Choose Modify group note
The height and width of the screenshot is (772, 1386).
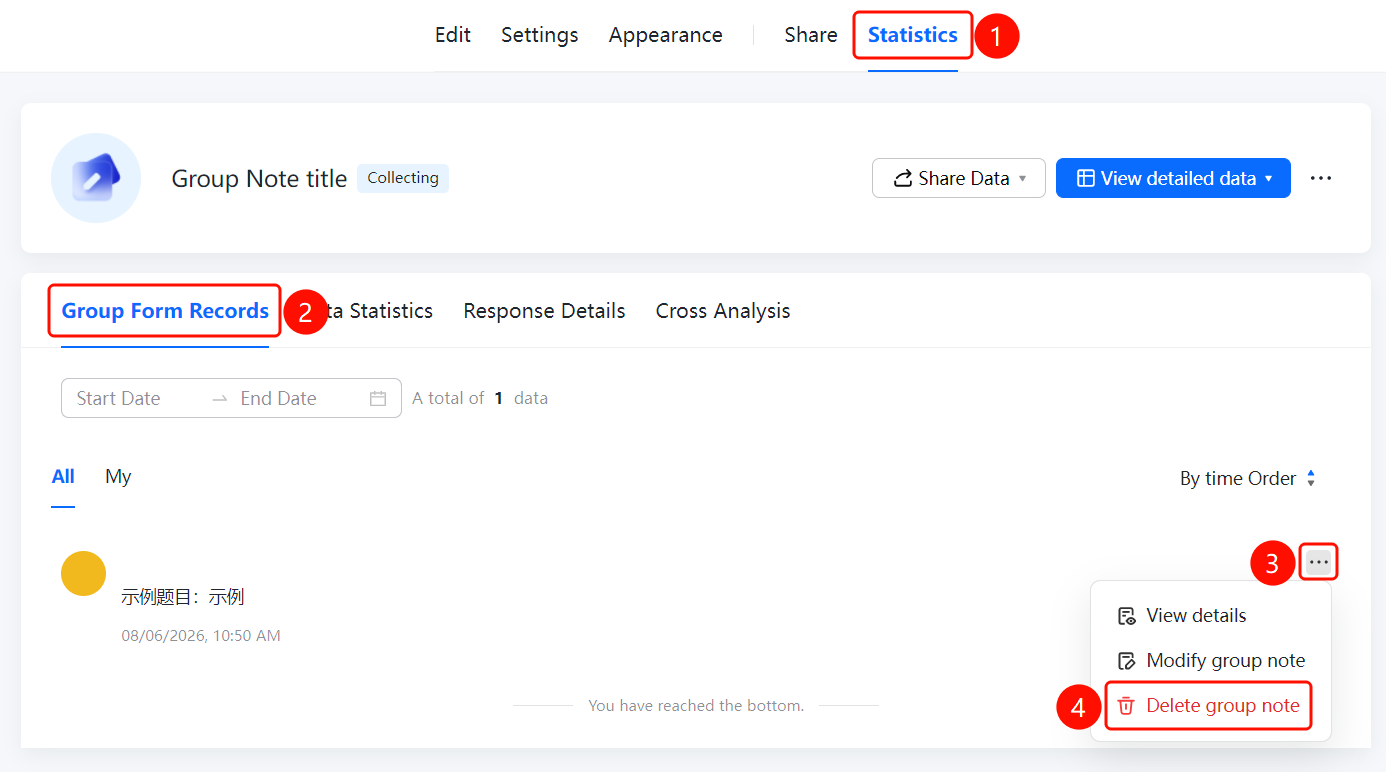(x=1210, y=661)
